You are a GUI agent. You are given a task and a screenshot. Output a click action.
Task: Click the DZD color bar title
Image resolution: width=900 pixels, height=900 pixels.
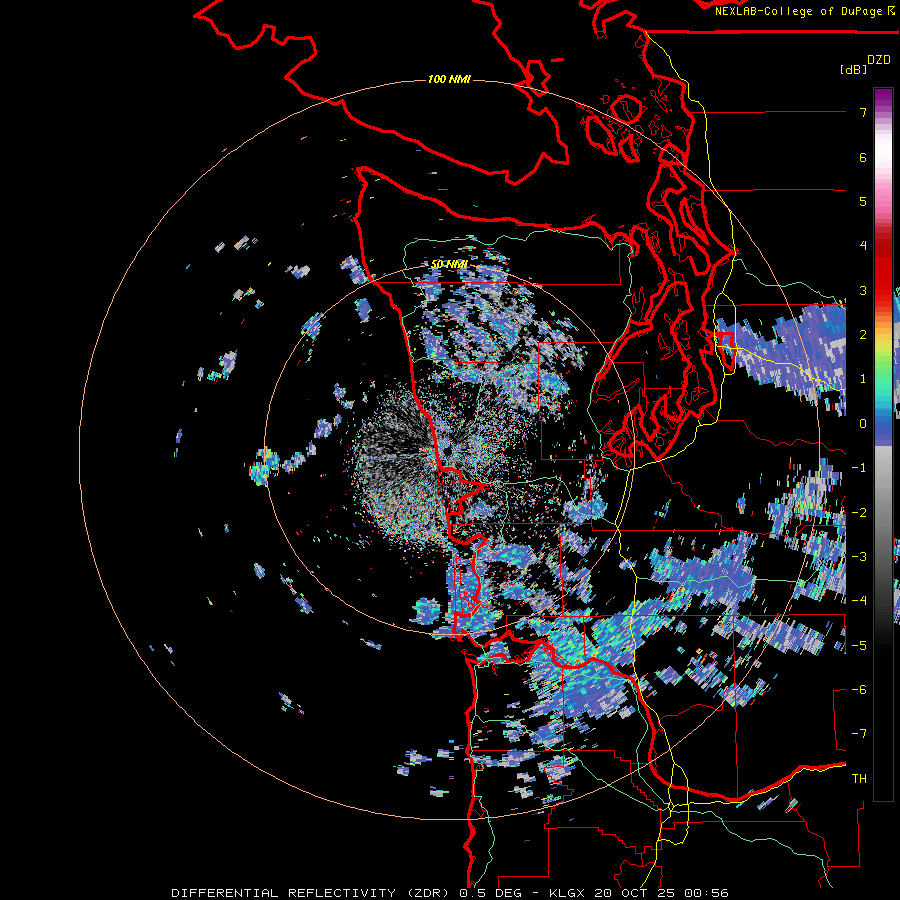[x=879, y=60]
